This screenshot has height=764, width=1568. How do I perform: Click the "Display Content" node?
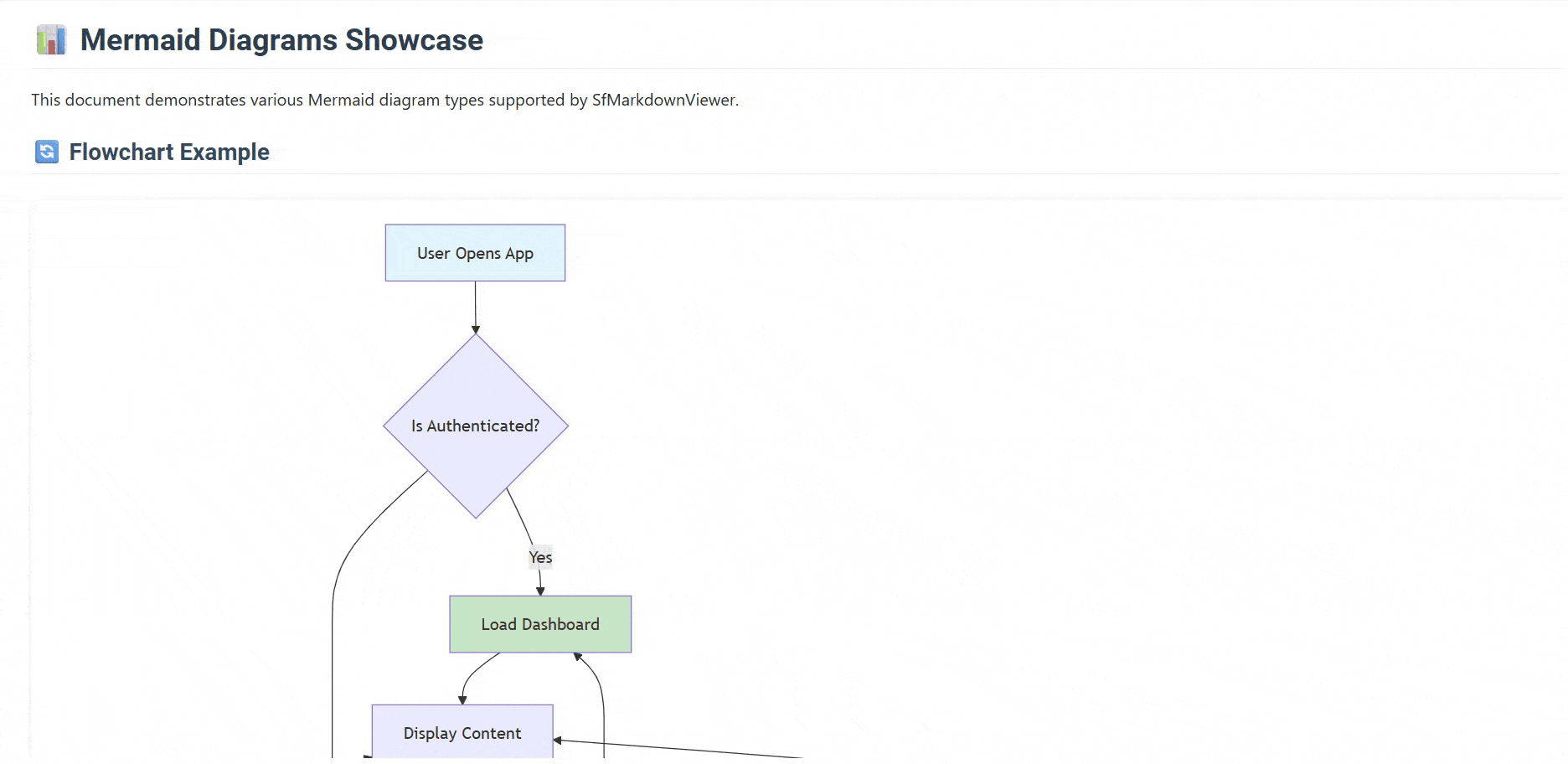click(x=462, y=733)
